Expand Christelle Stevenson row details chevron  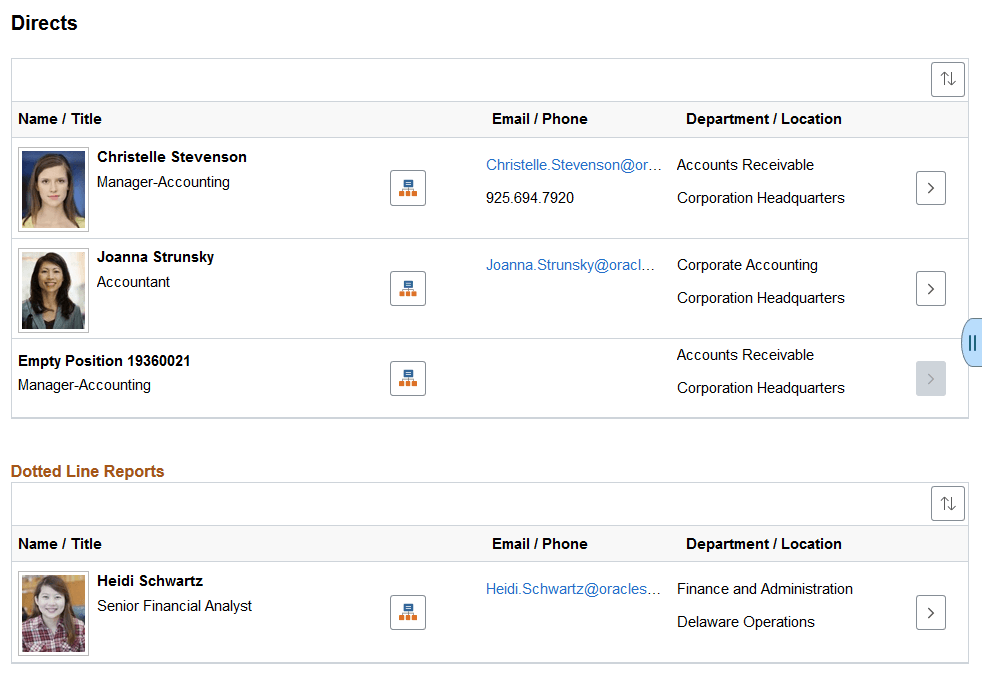click(x=930, y=188)
